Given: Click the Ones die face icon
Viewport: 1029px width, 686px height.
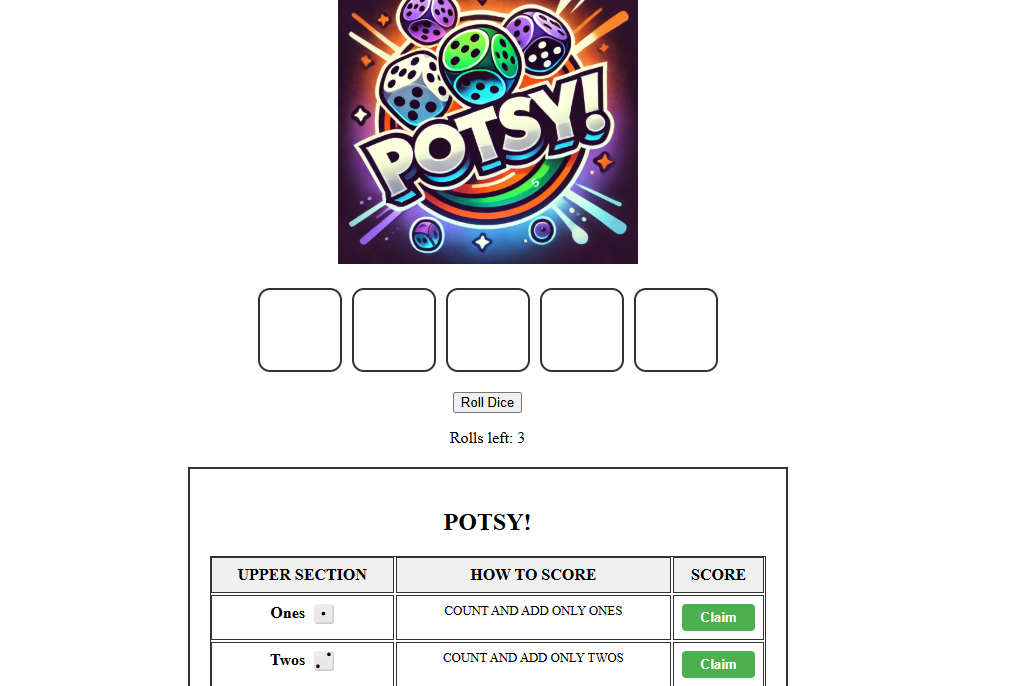Looking at the screenshot, I should click(x=323, y=613).
